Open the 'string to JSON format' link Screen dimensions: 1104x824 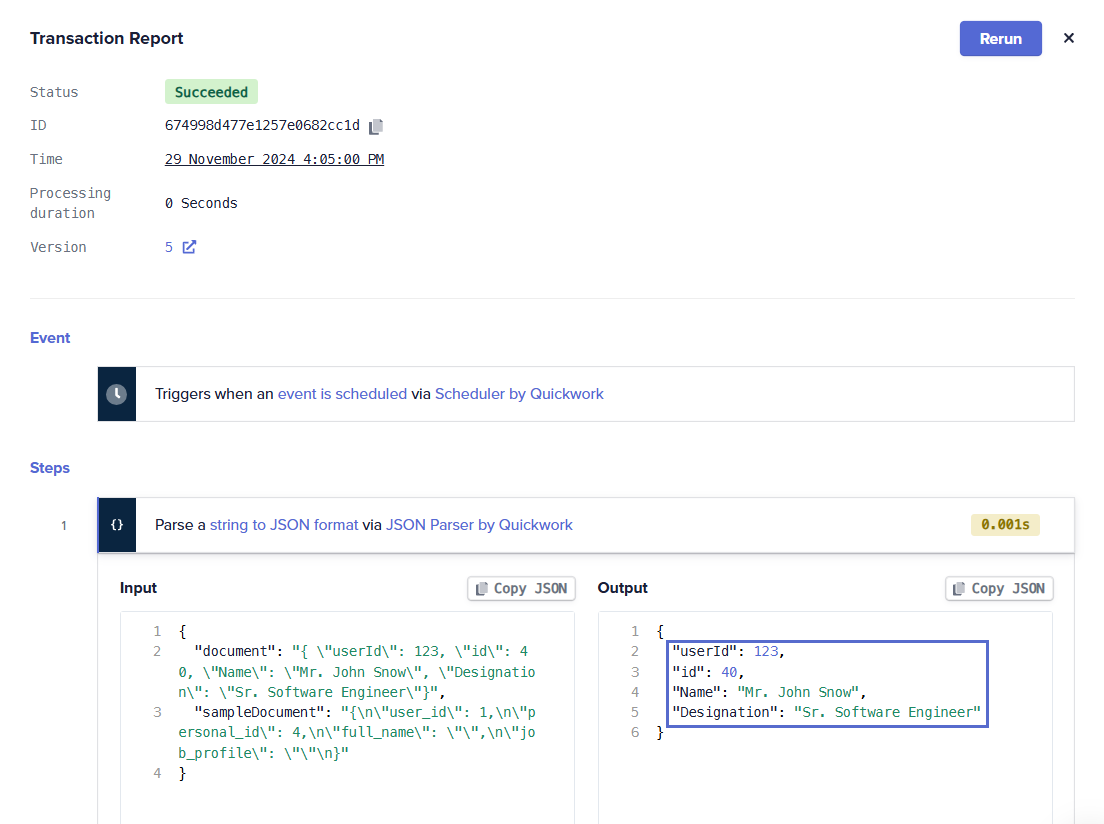point(284,525)
